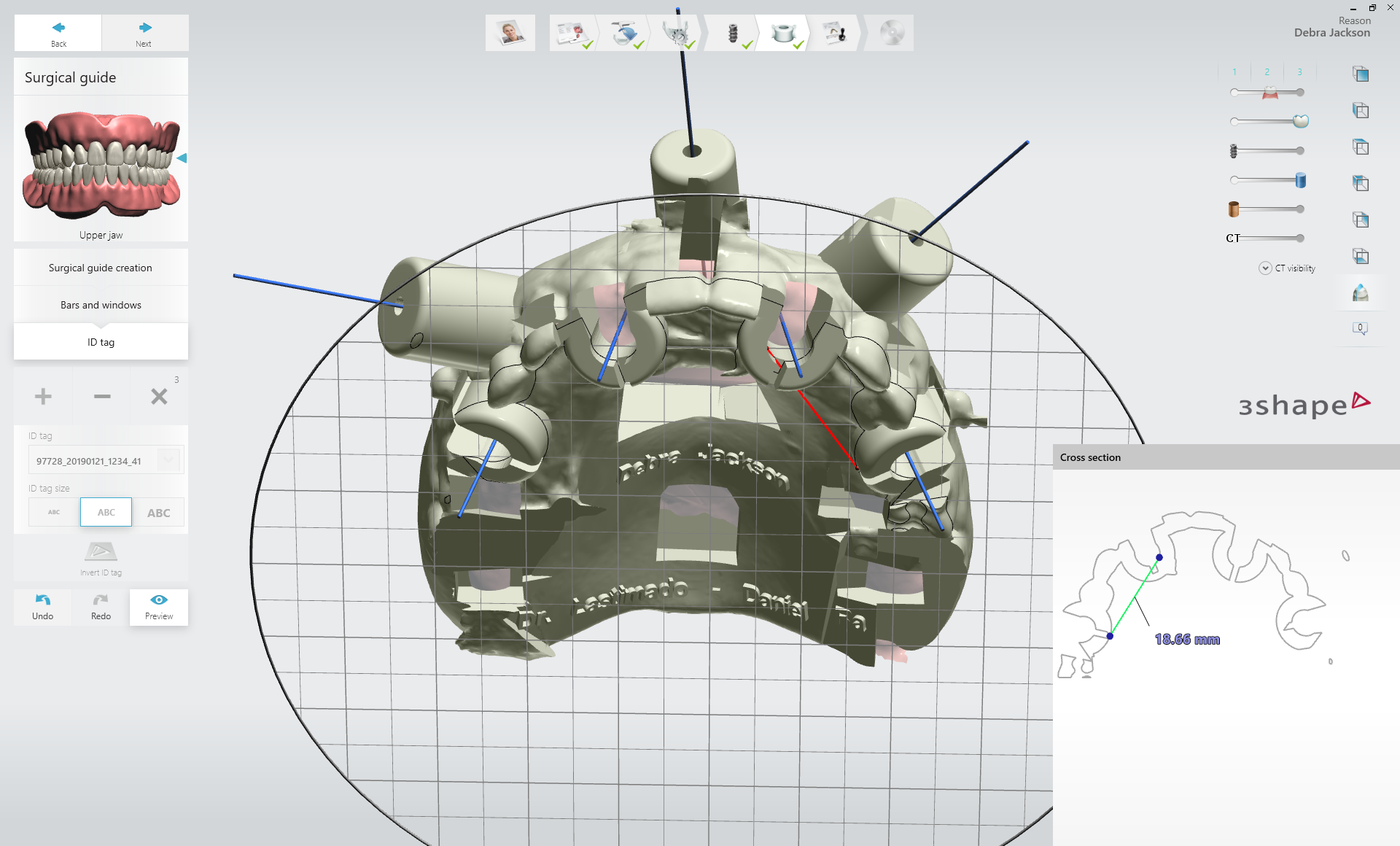Select the medium ABC tag size

pos(106,512)
